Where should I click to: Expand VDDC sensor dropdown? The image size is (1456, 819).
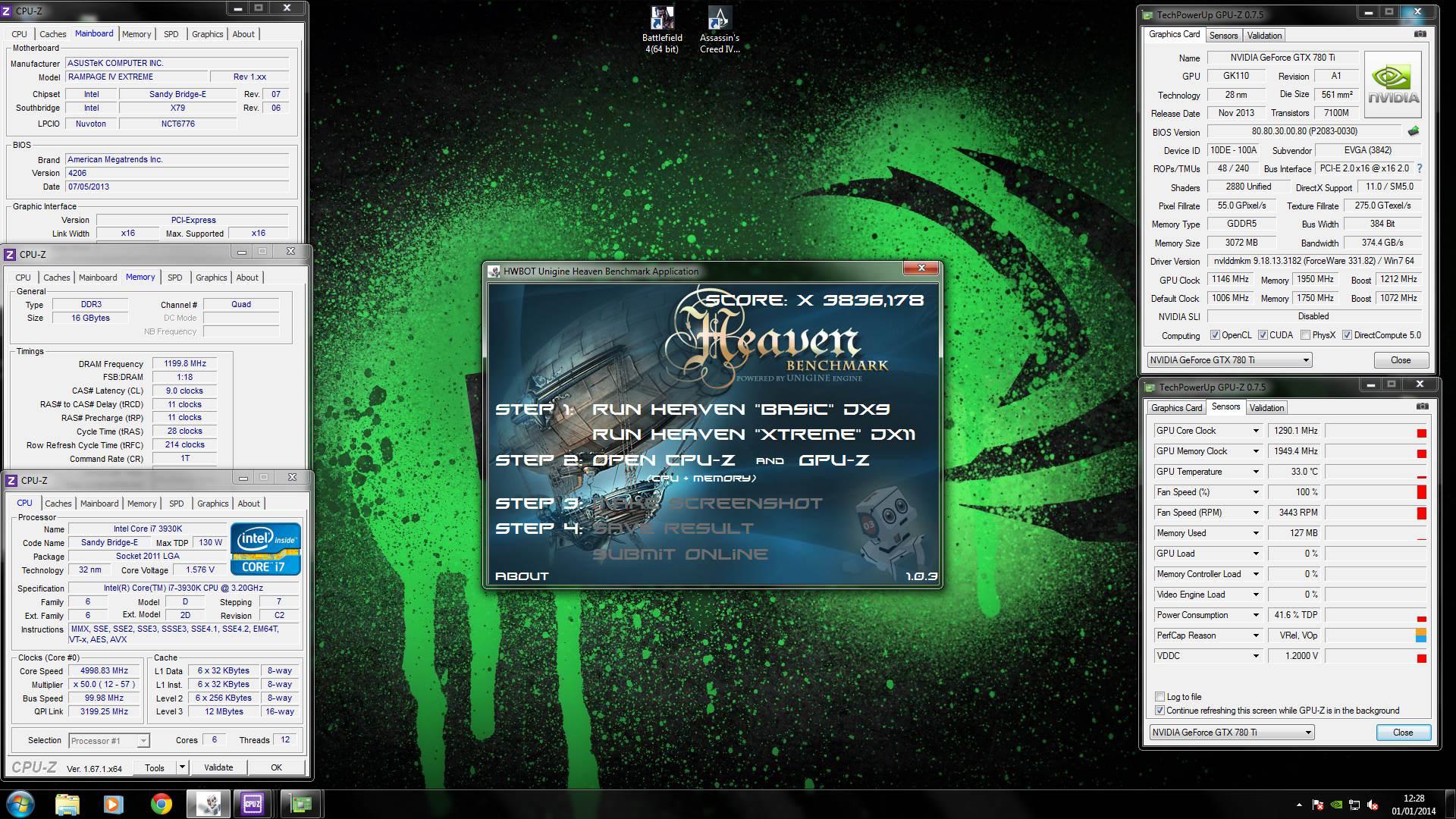pyautogui.click(x=1255, y=656)
